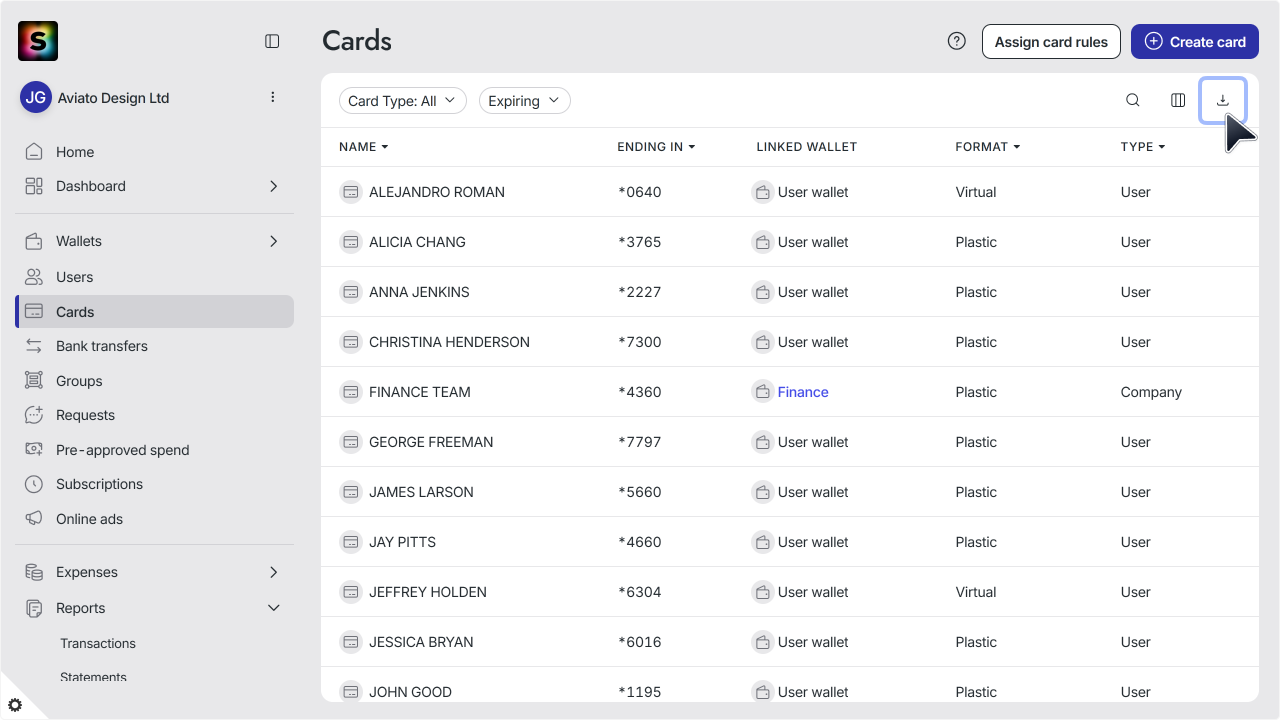Click the search magnifier icon
Screen dimensions: 1280x720
point(1133,100)
